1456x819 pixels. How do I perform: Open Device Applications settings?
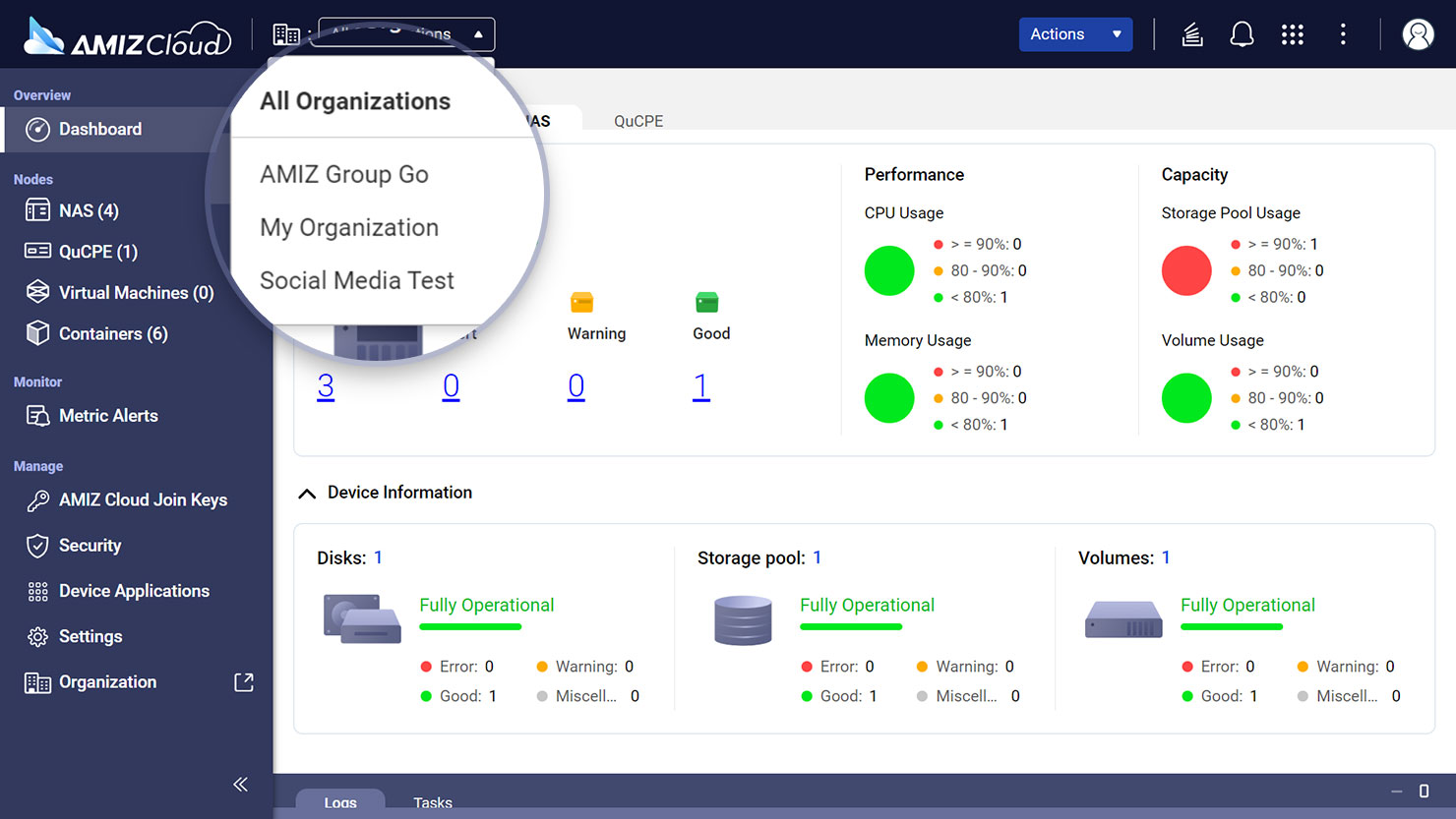click(x=133, y=590)
